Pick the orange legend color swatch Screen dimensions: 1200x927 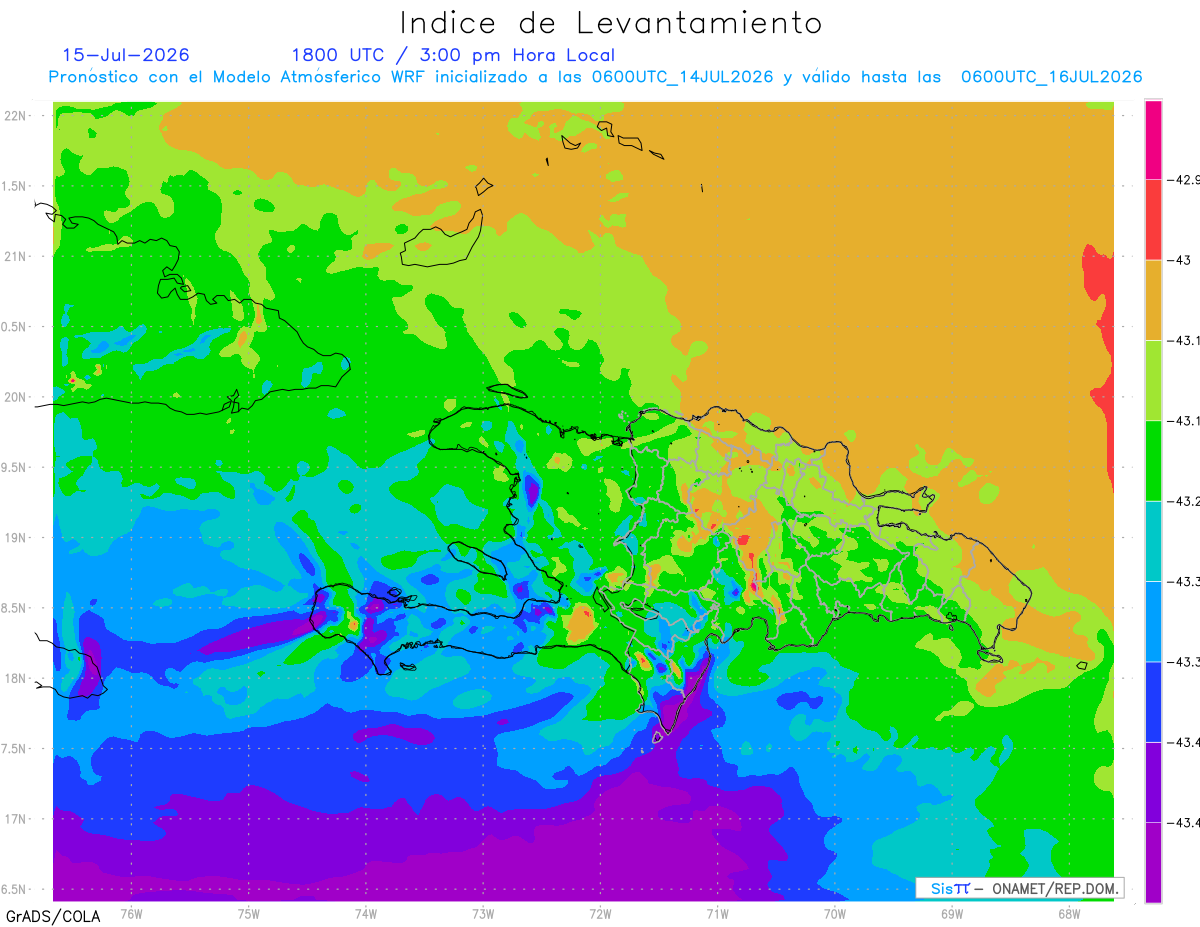tap(1153, 300)
